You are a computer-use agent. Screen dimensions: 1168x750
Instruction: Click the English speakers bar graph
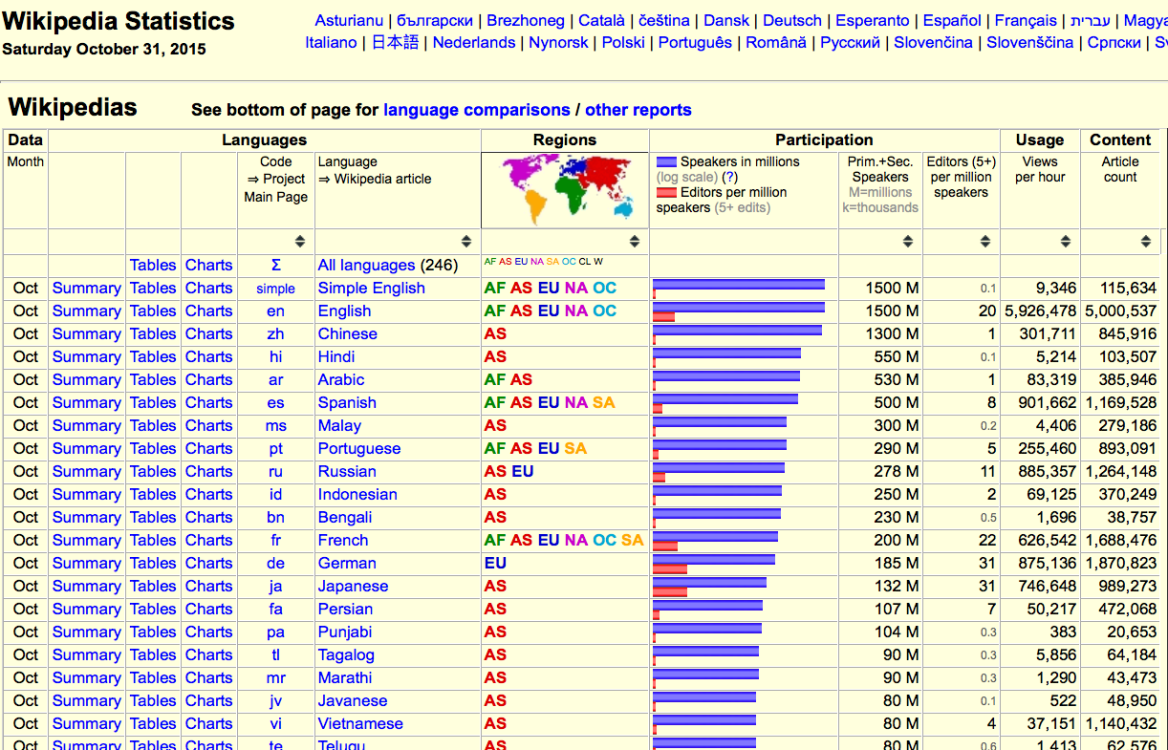click(x=739, y=308)
